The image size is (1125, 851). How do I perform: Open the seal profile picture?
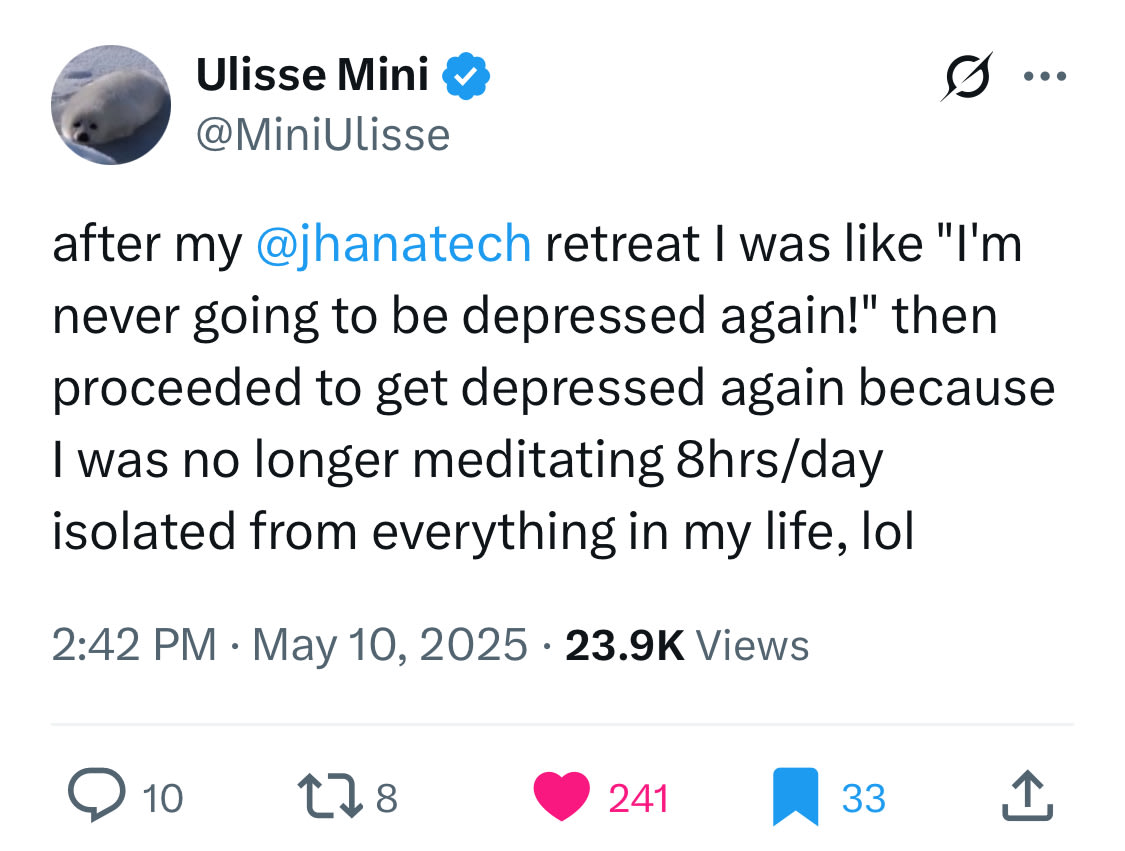pos(111,105)
